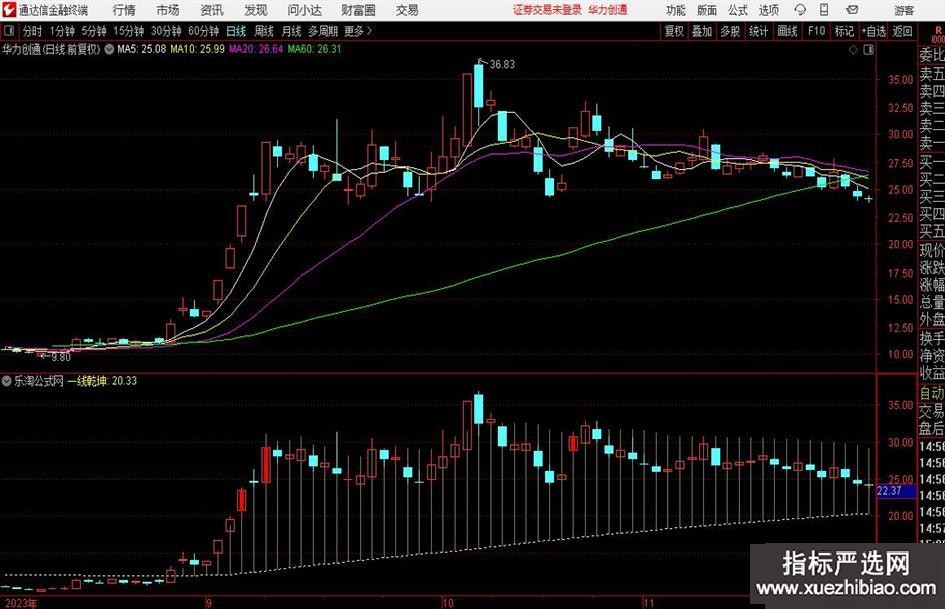Click the month 10 marker on time axis
Viewport: 945px width, 609px height.
click(447, 603)
